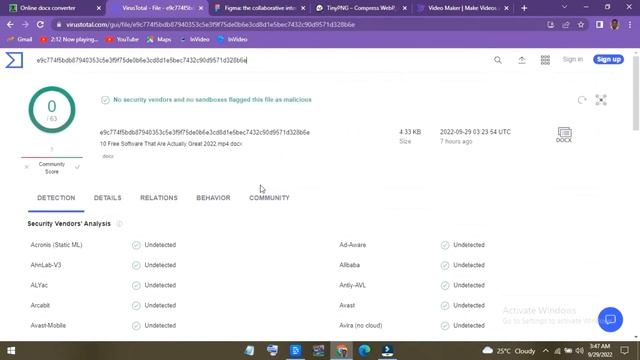Open the COMMUNITY tab
This screenshot has height=360, width=640.
click(269, 198)
